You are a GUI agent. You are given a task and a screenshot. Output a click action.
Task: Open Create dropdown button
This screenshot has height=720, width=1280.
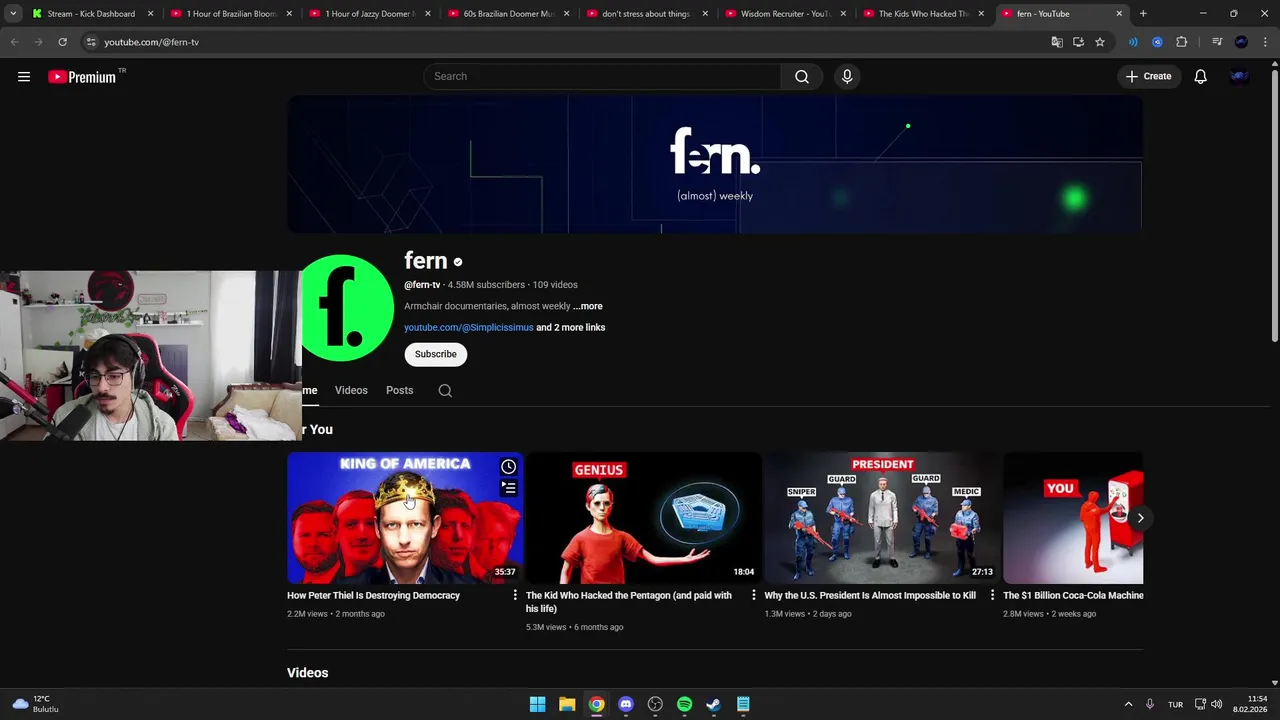1148,77
